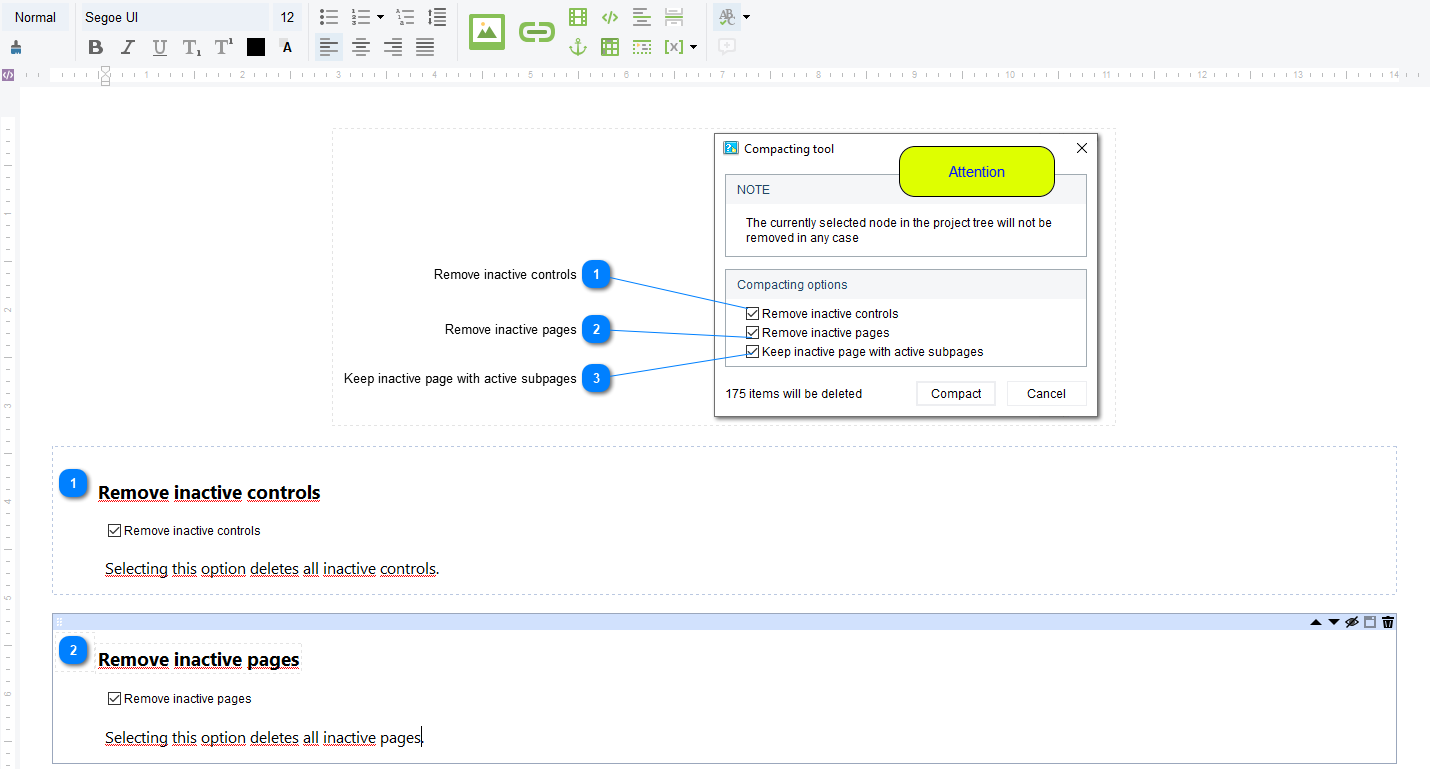Toggle italic formatting
This screenshot has height=769, width=1430.
point(128,47)
